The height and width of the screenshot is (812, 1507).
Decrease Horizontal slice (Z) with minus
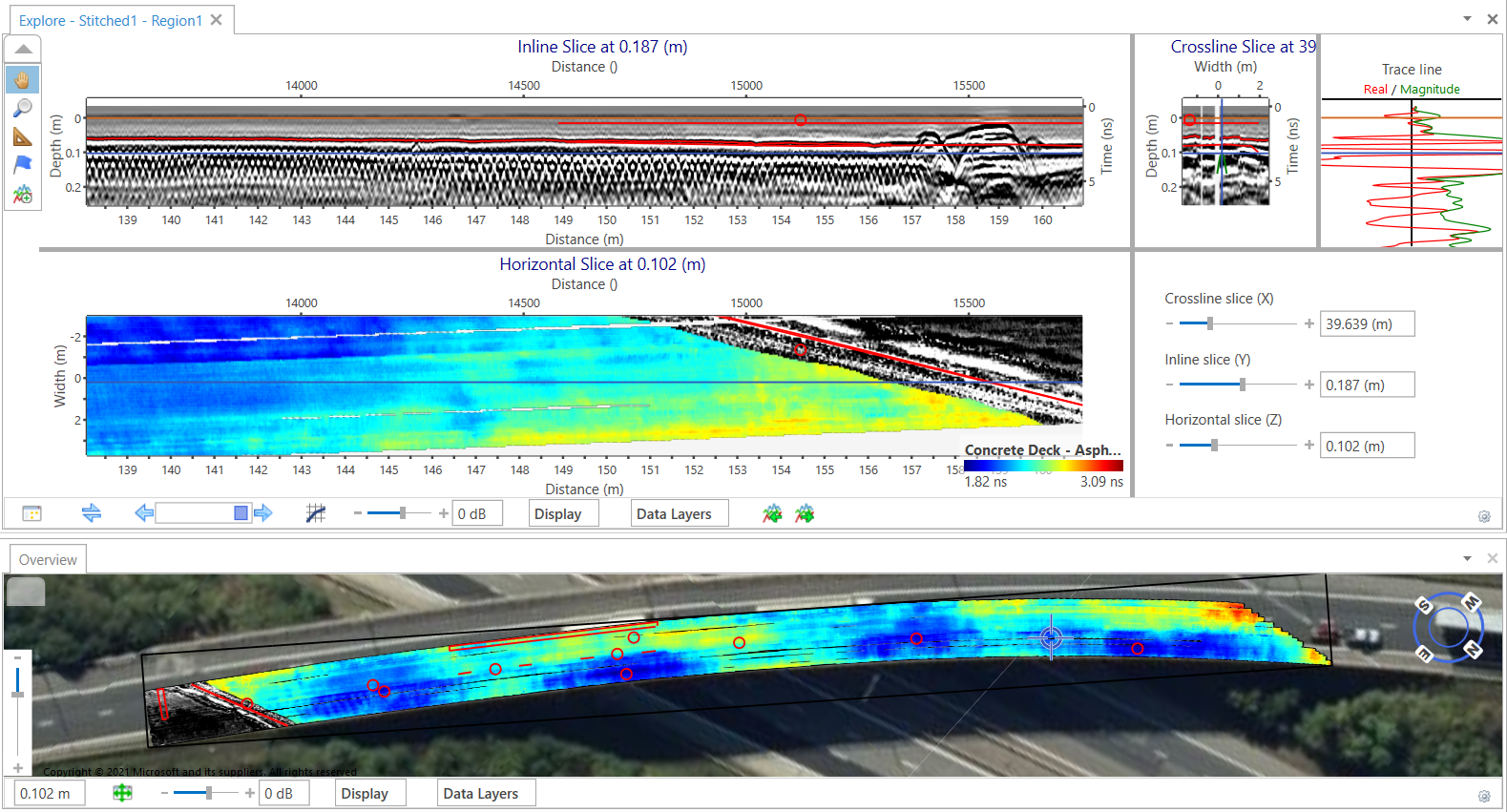(x=1170, y=445)
